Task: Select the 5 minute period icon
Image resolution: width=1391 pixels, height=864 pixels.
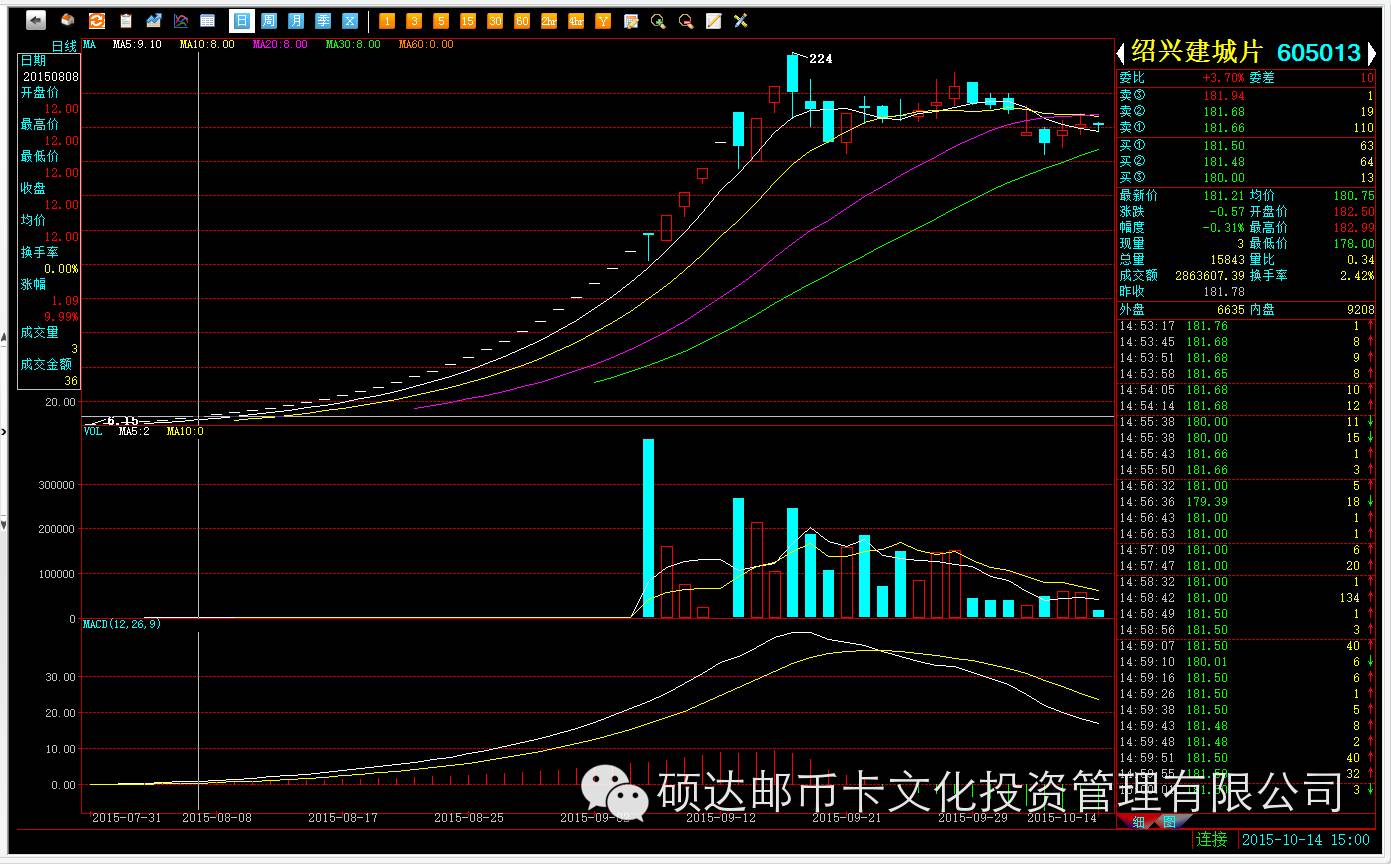Action: tap(441, 20)
